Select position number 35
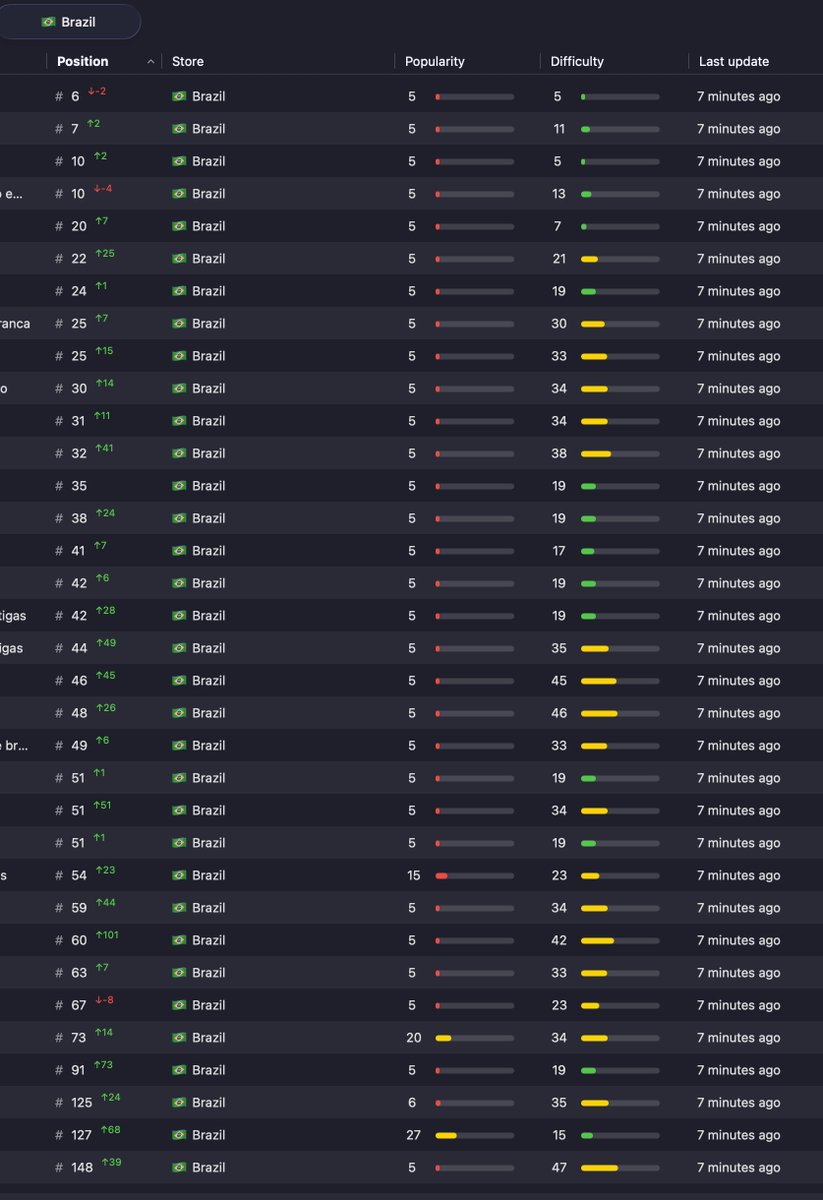 pos(78,486)
